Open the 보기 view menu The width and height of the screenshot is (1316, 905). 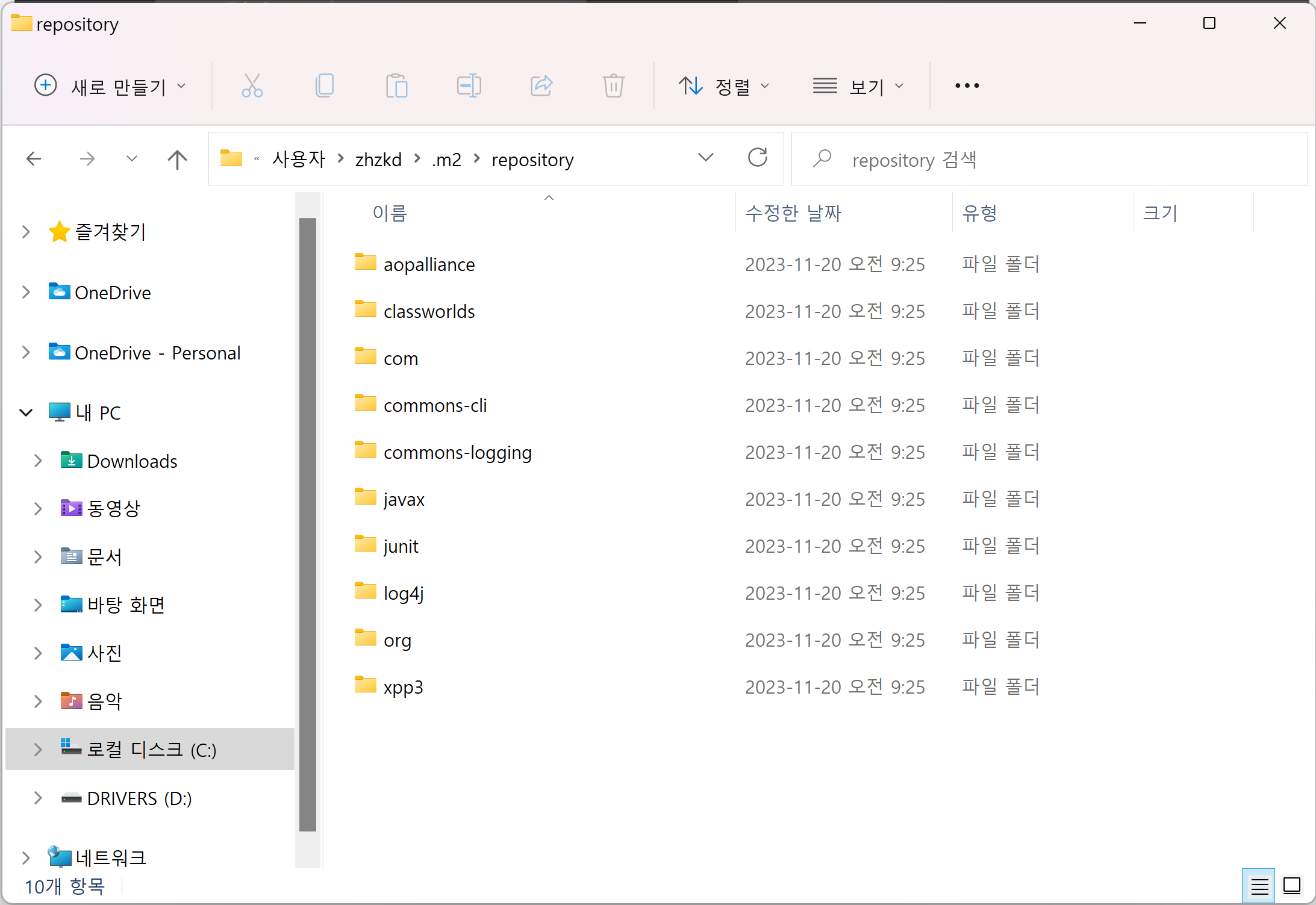click(858, 86)
